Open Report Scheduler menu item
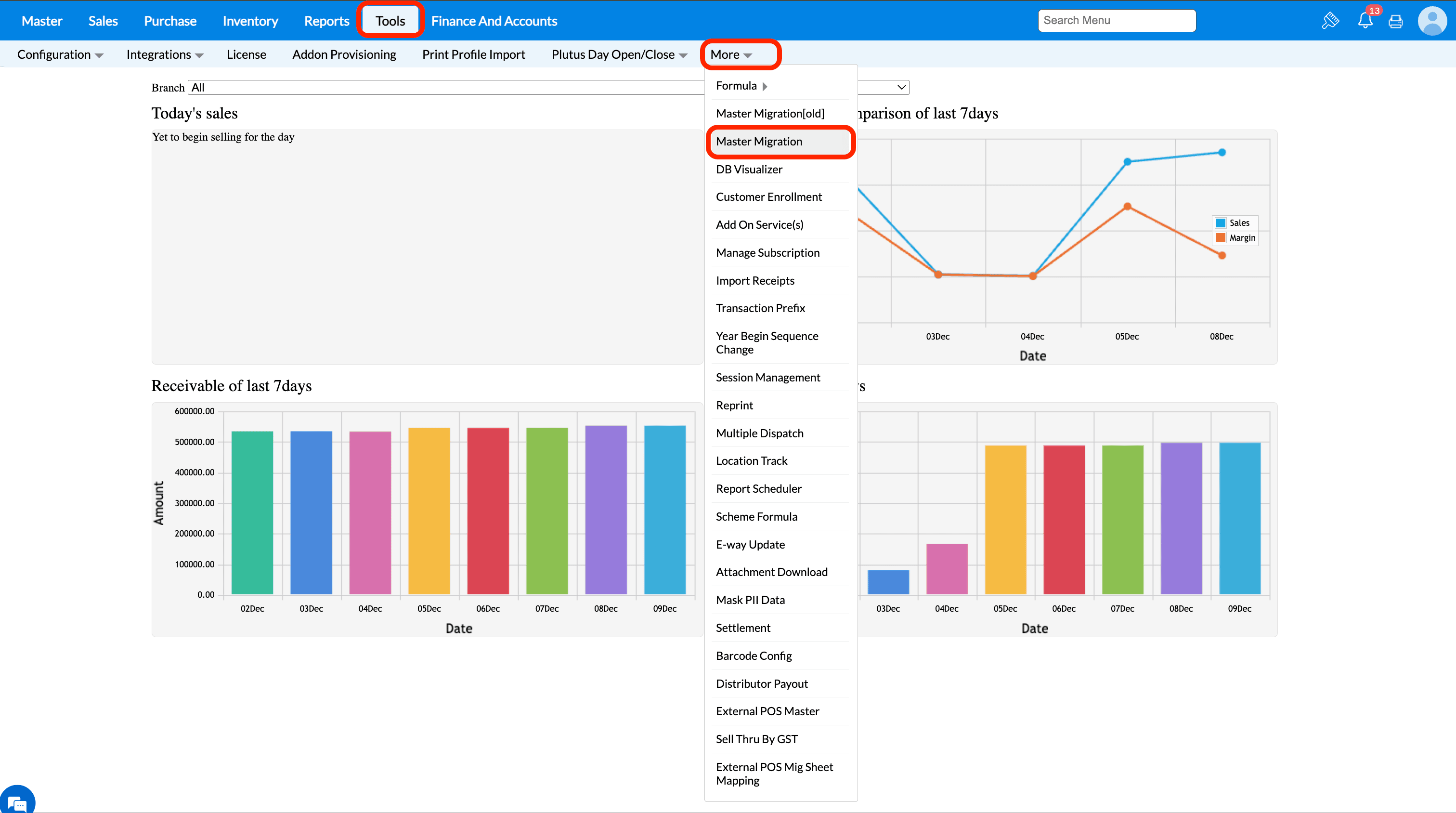Screen dimensions: 1456x813 [758, 488]
